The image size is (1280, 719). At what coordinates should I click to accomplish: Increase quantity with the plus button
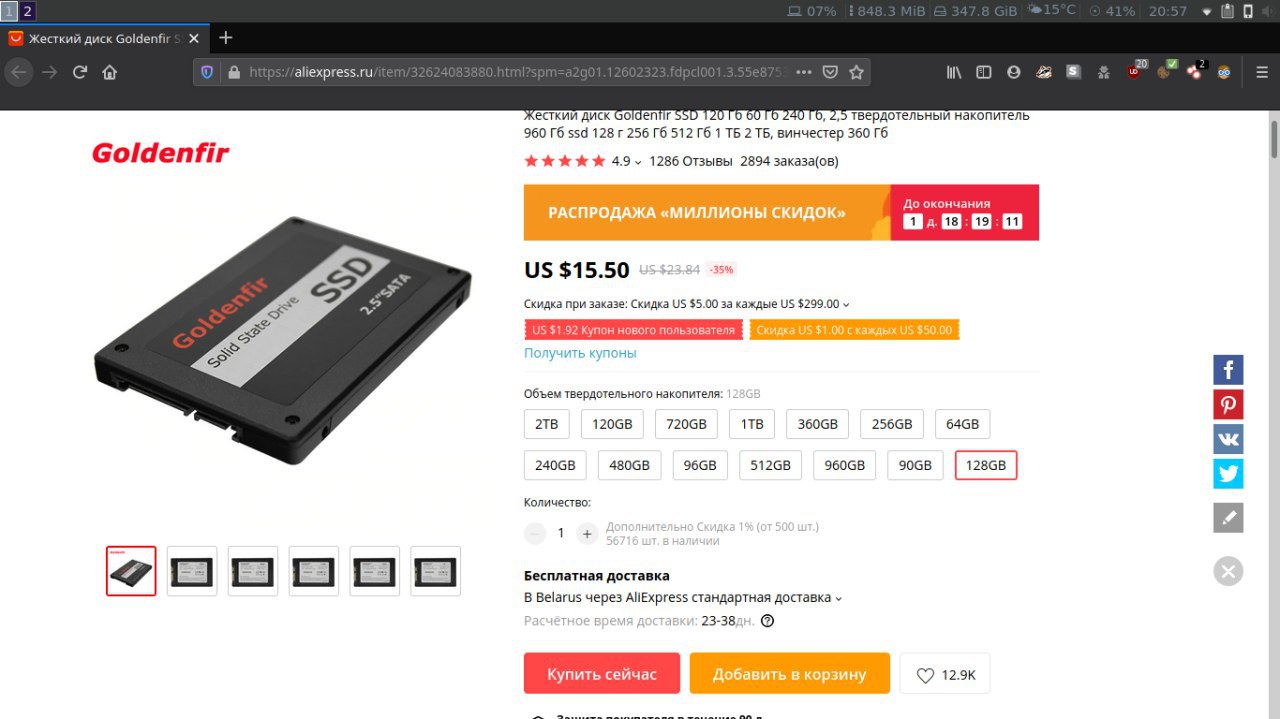587,533
